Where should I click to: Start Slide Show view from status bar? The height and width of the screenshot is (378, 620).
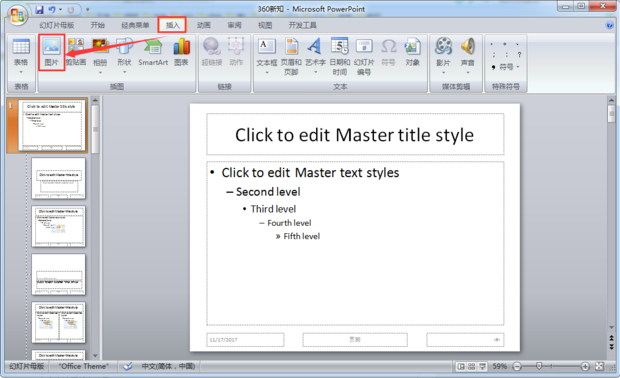tap(482, 367)
